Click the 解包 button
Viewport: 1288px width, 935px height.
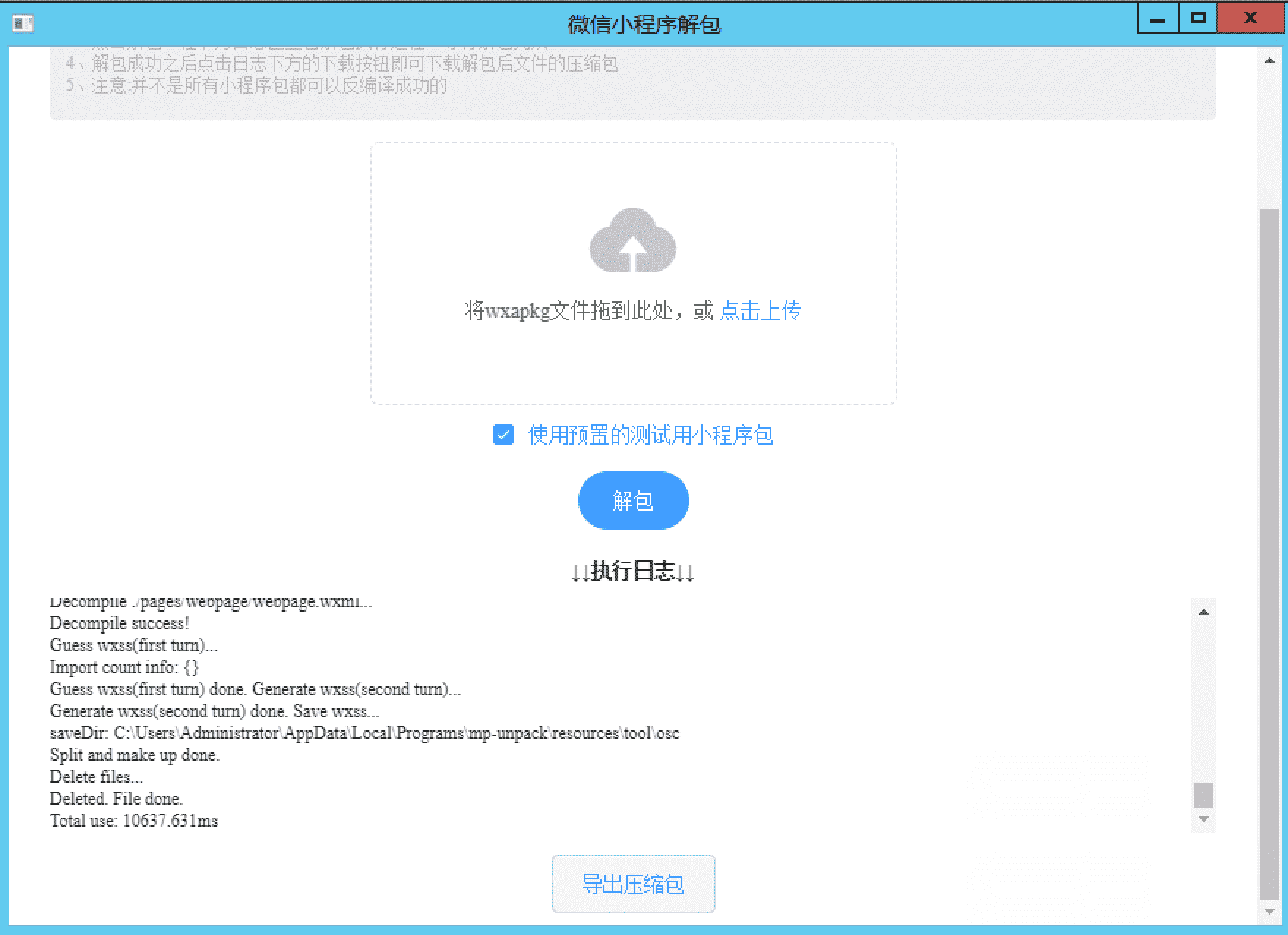coord(633,500)
